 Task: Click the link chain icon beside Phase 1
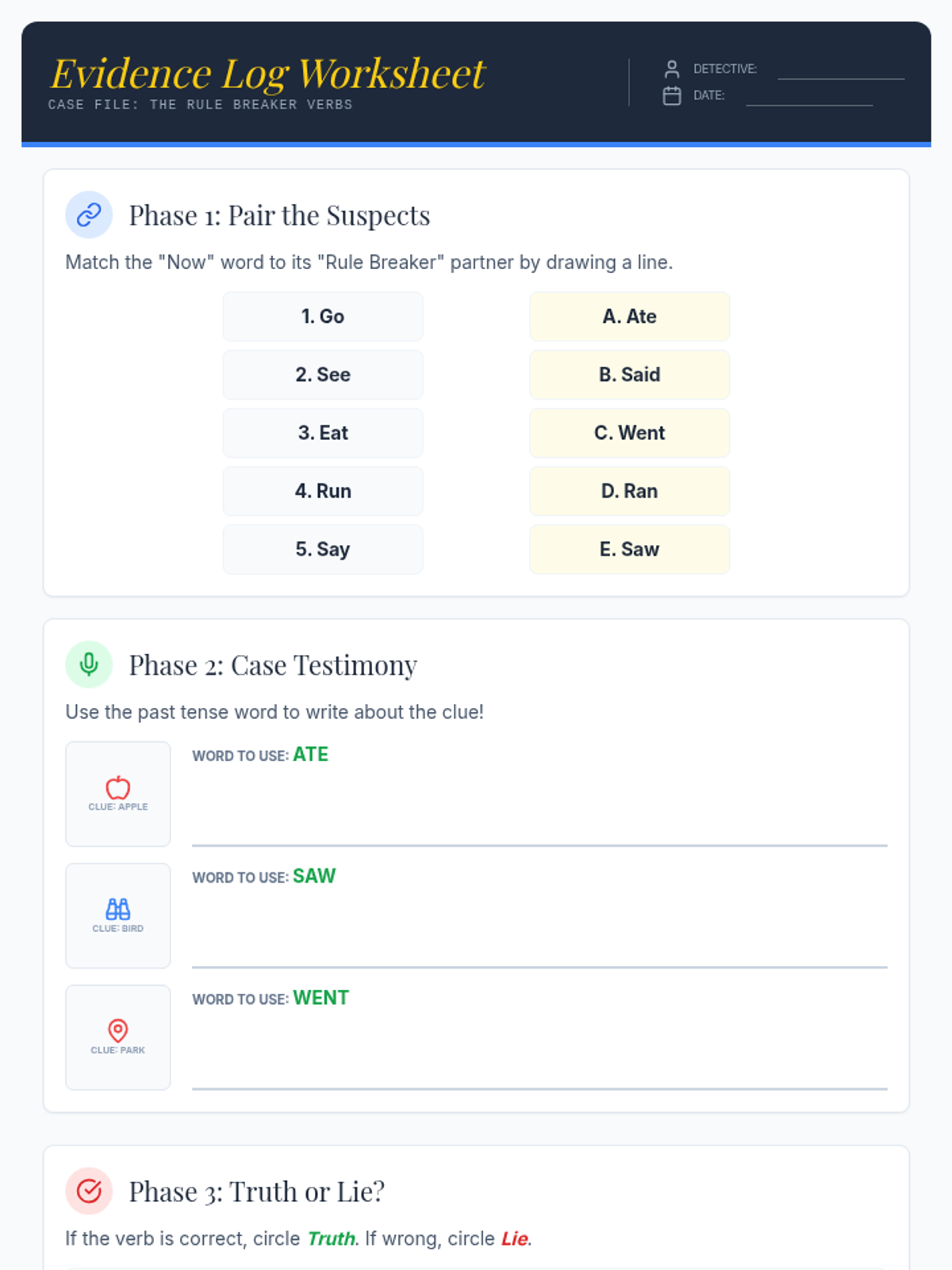[89, 214]
